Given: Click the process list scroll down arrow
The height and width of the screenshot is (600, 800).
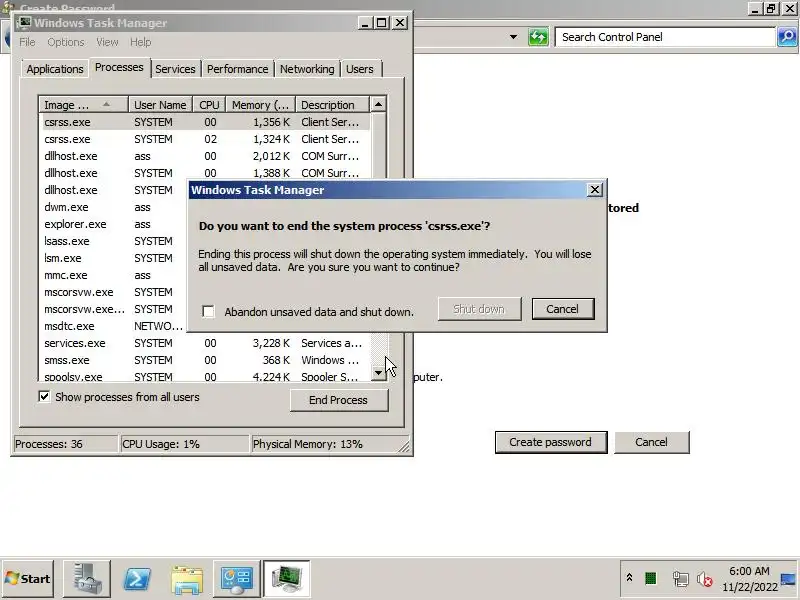Looking at the screenshot, I should pos(378,373).
